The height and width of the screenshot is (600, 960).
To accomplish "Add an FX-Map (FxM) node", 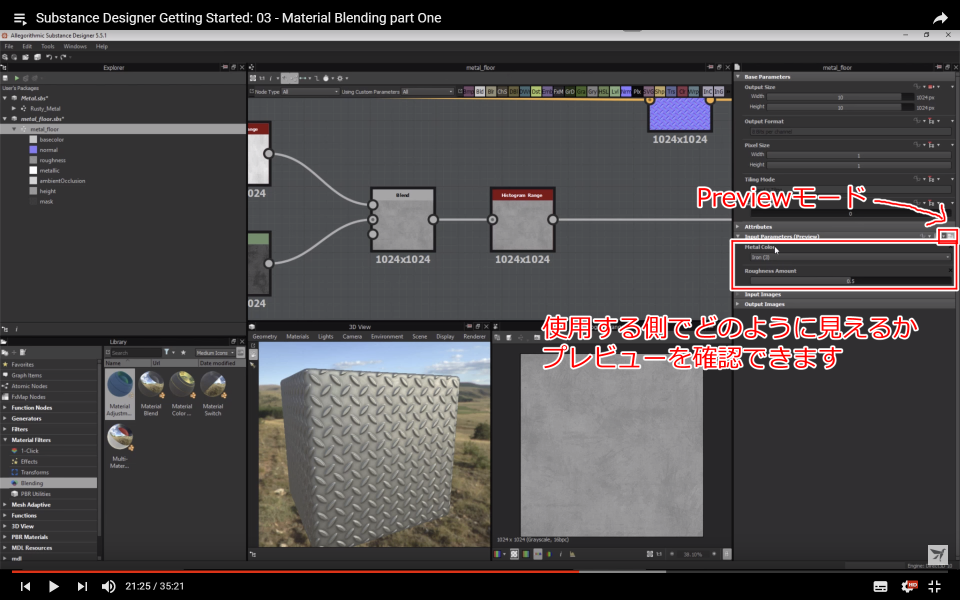I will pyautogui.click(x=558, y=92).
